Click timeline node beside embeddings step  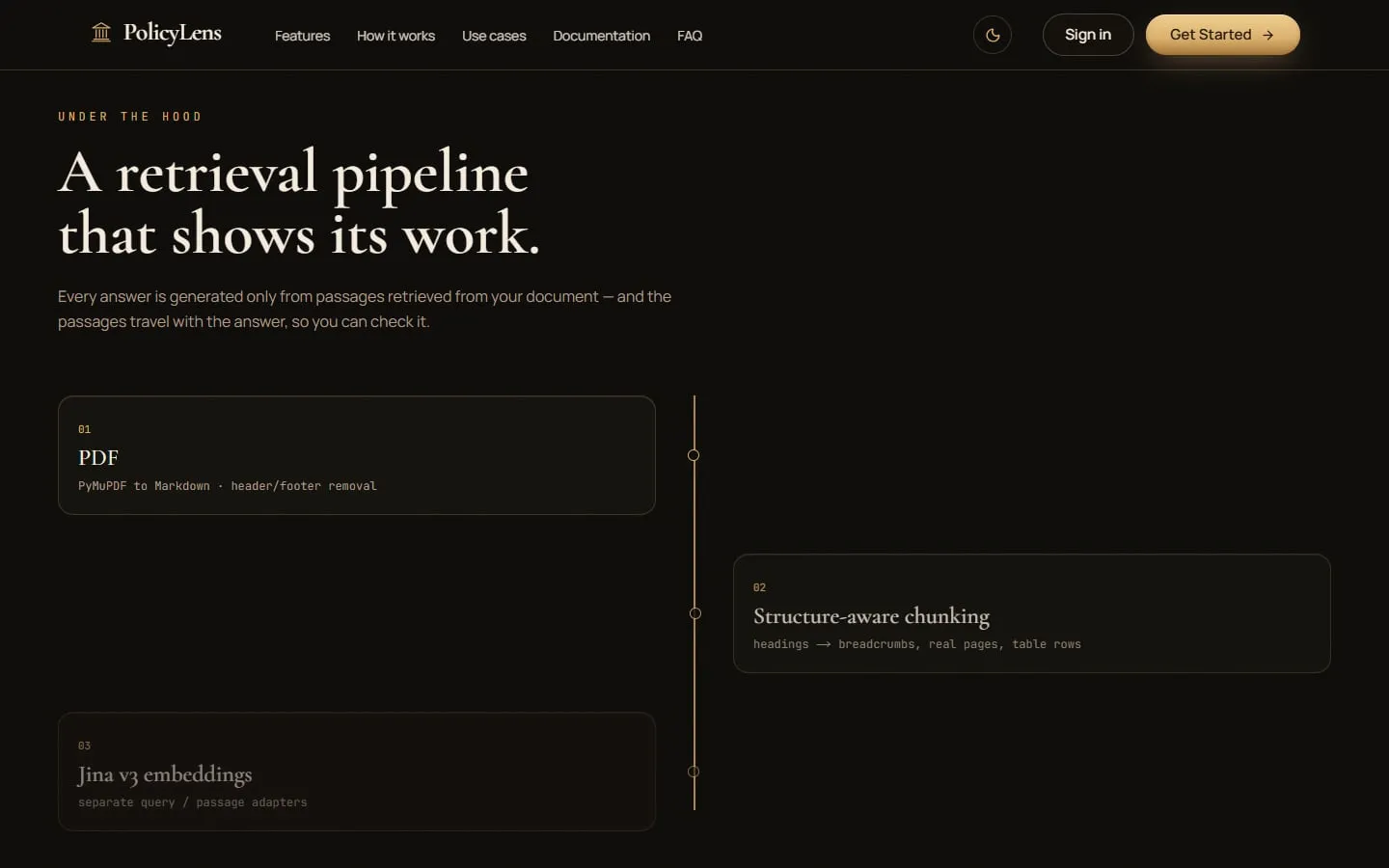694,772
